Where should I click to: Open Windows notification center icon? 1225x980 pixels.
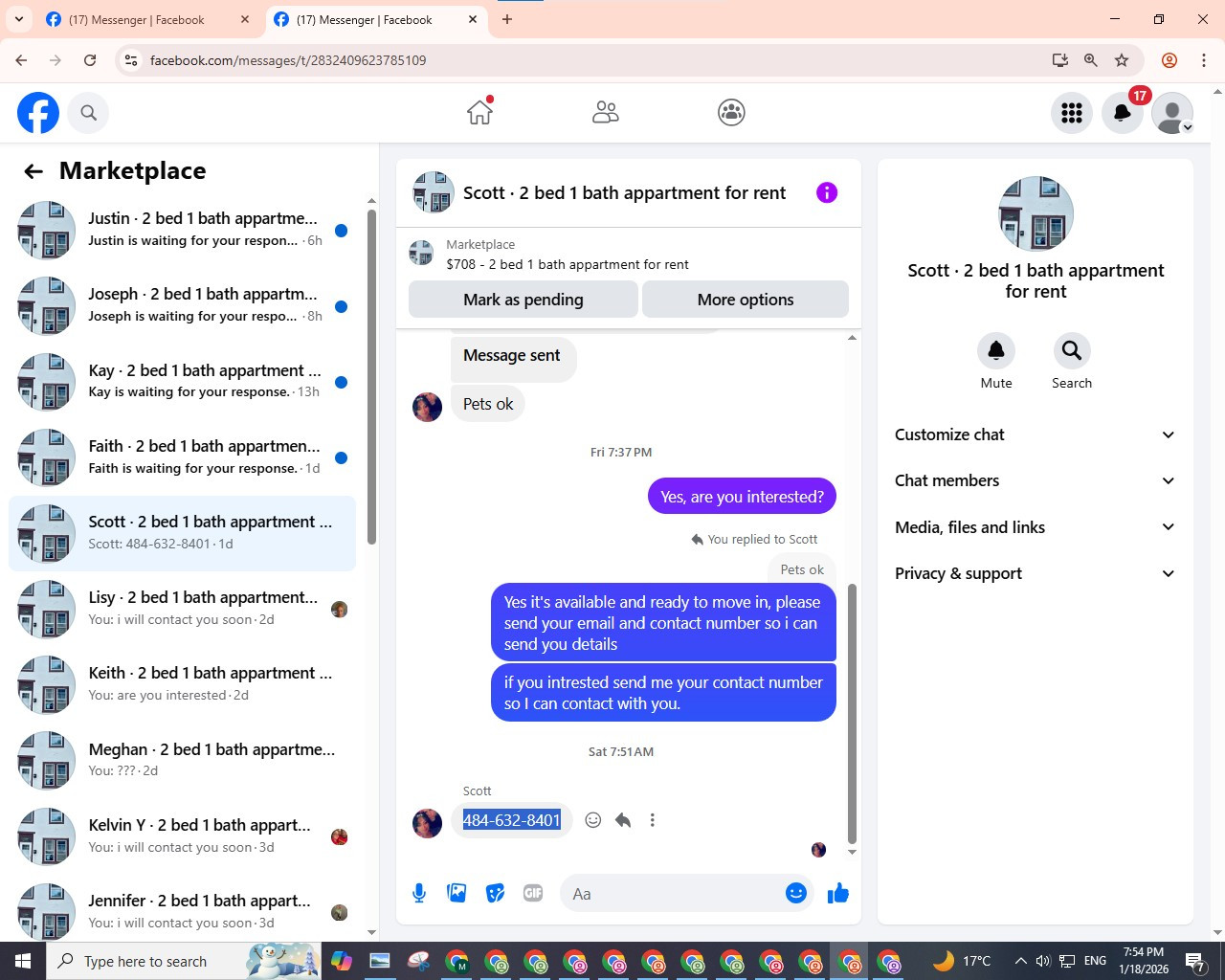[1195, 962]
